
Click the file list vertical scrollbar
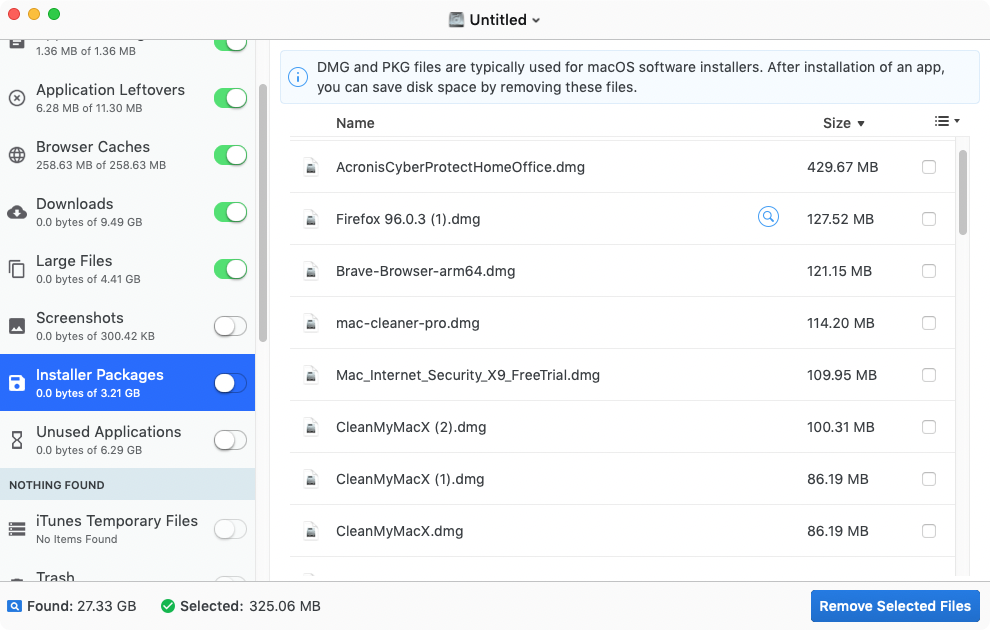963,193
